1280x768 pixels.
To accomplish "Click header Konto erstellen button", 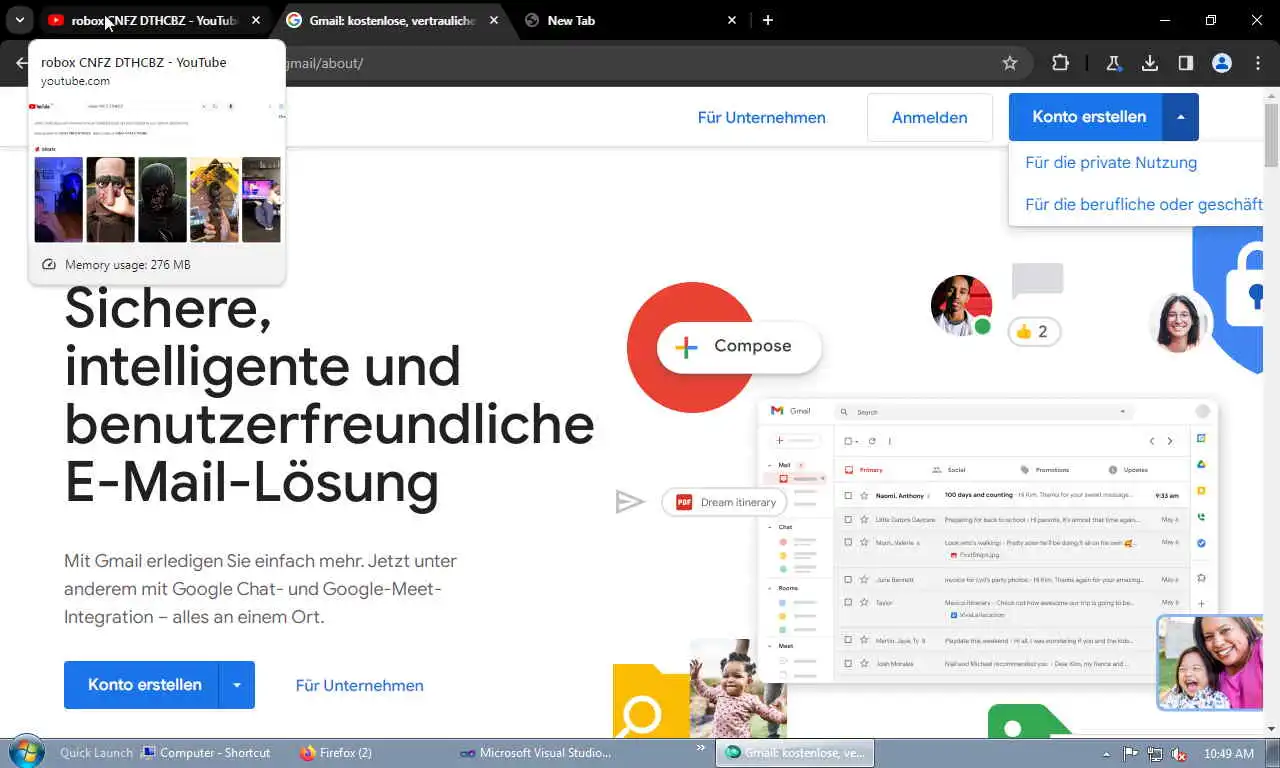I will 1087,117.
